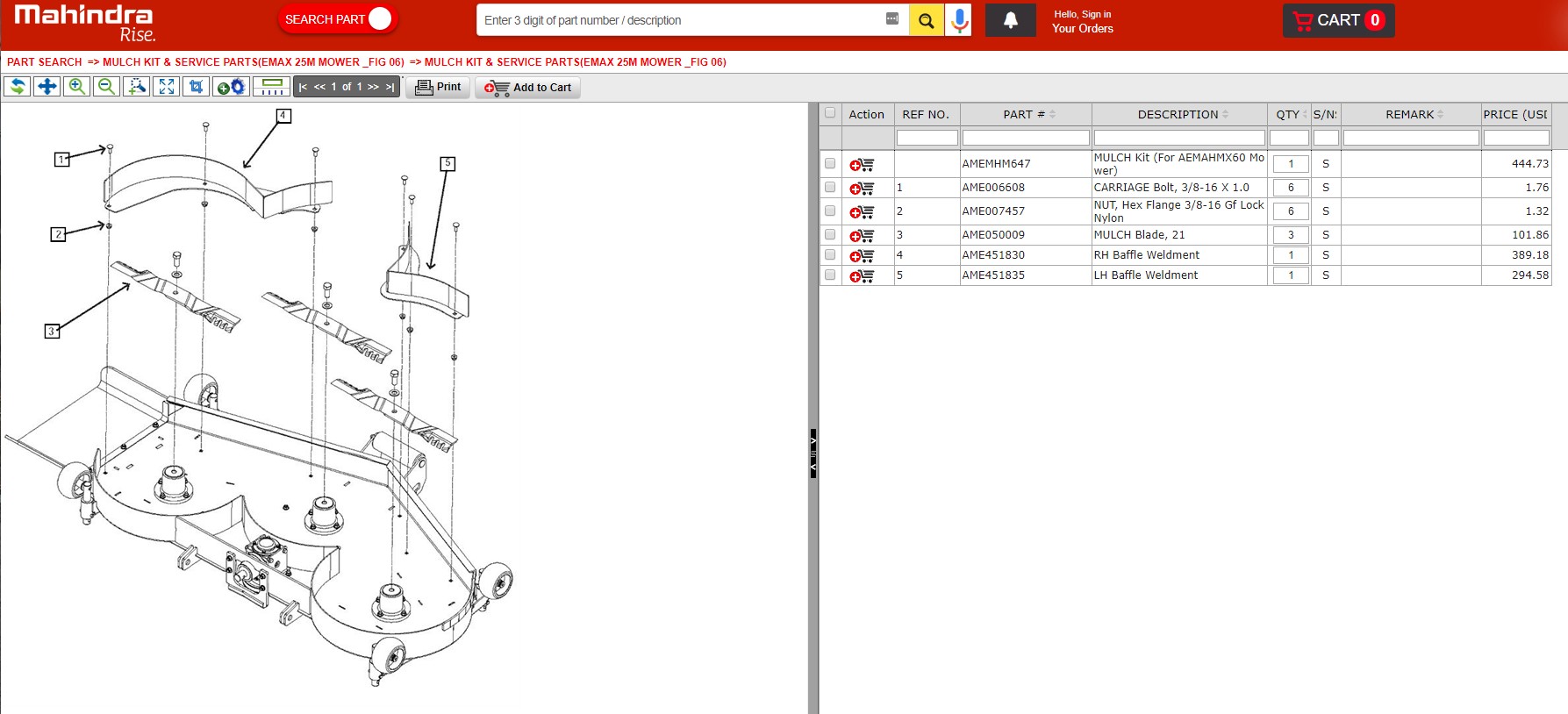1568x714 pixels.
Task: Click the DESCRIPTION filter field
Action: pos(1179,138)
